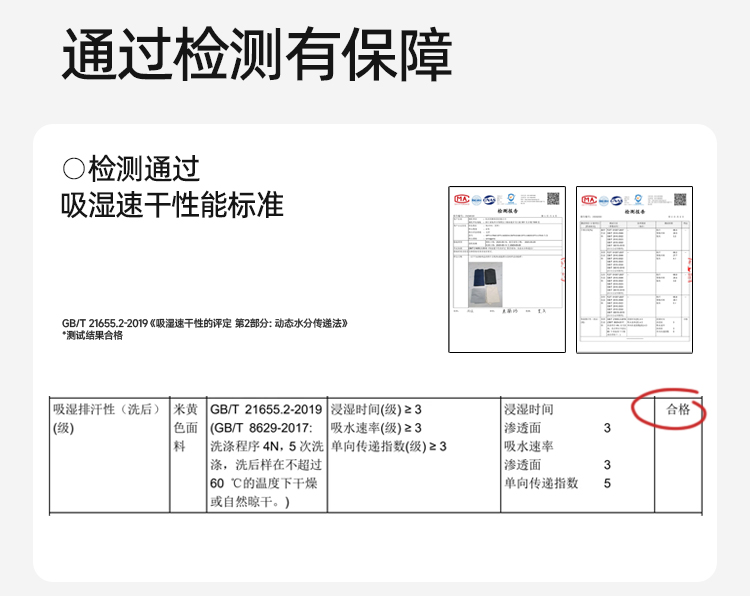
Task: Click the 吸湿速干性能标准 title
Action: coord(173,205)
